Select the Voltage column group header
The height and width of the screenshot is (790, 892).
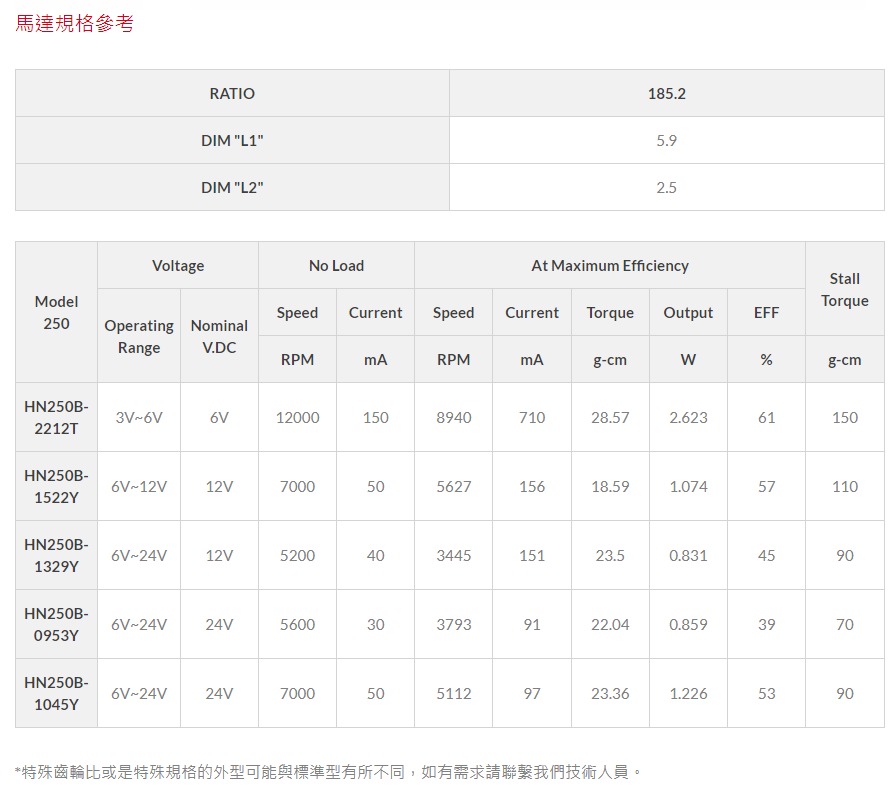point(178,265)
